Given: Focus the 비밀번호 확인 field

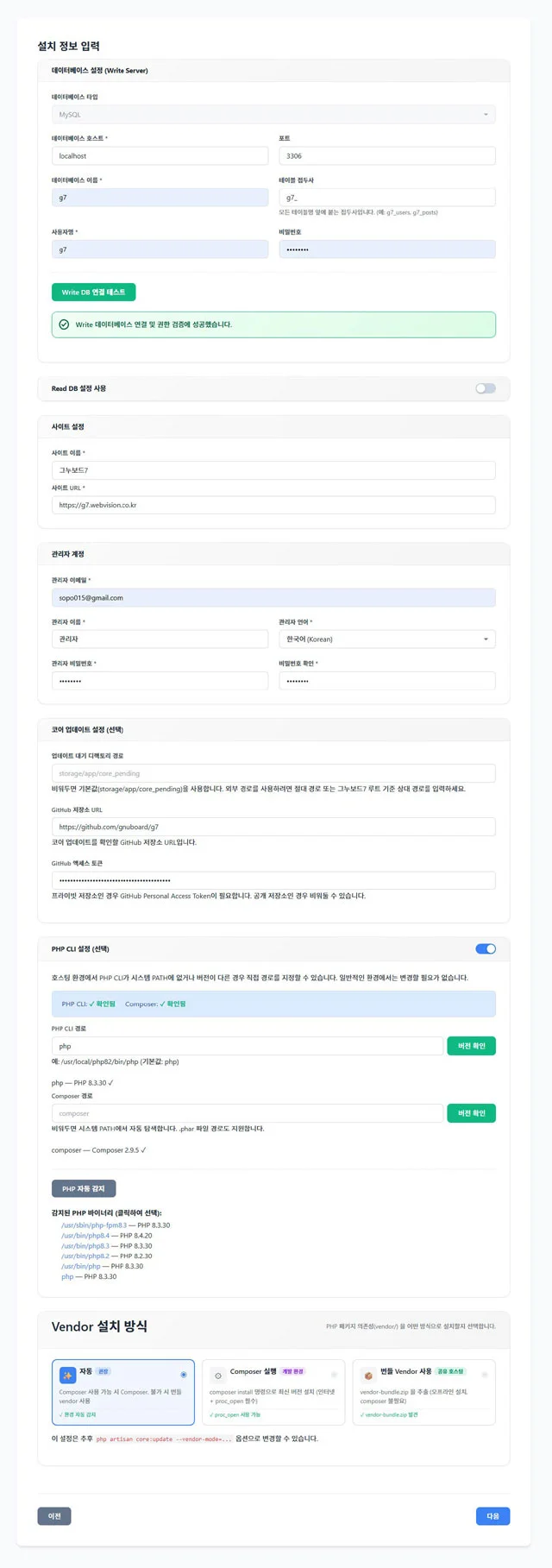Looking at the screenshot, I should pyautogui.click(x=387, y=681).
